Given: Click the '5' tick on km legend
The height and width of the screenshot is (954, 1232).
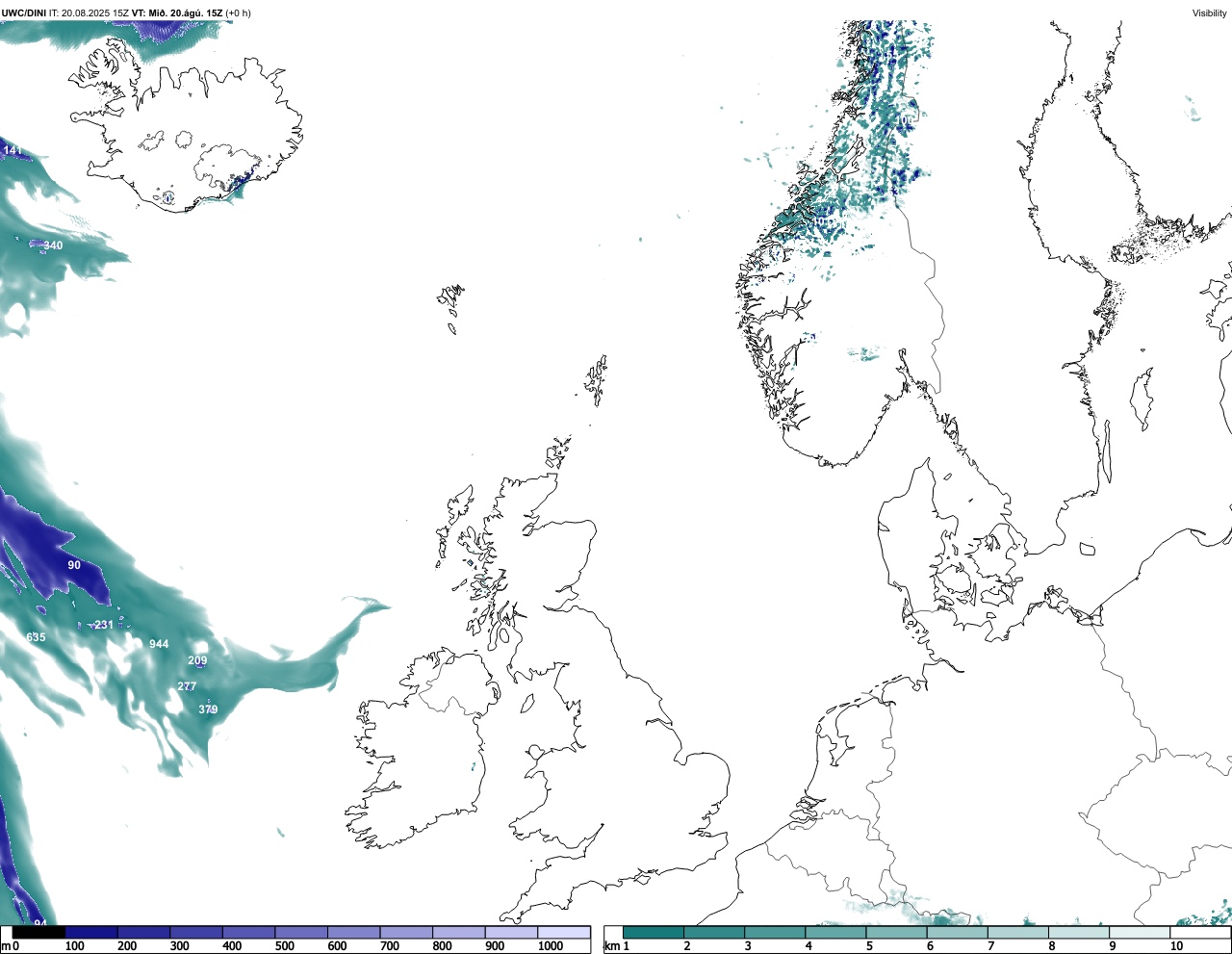Looking at the screenshot, I should [869, 946].
